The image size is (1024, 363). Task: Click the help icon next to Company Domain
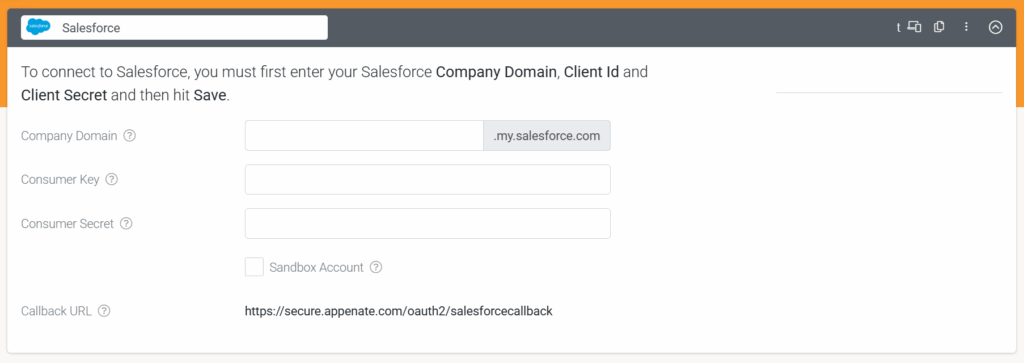click(x=129, y=136)
